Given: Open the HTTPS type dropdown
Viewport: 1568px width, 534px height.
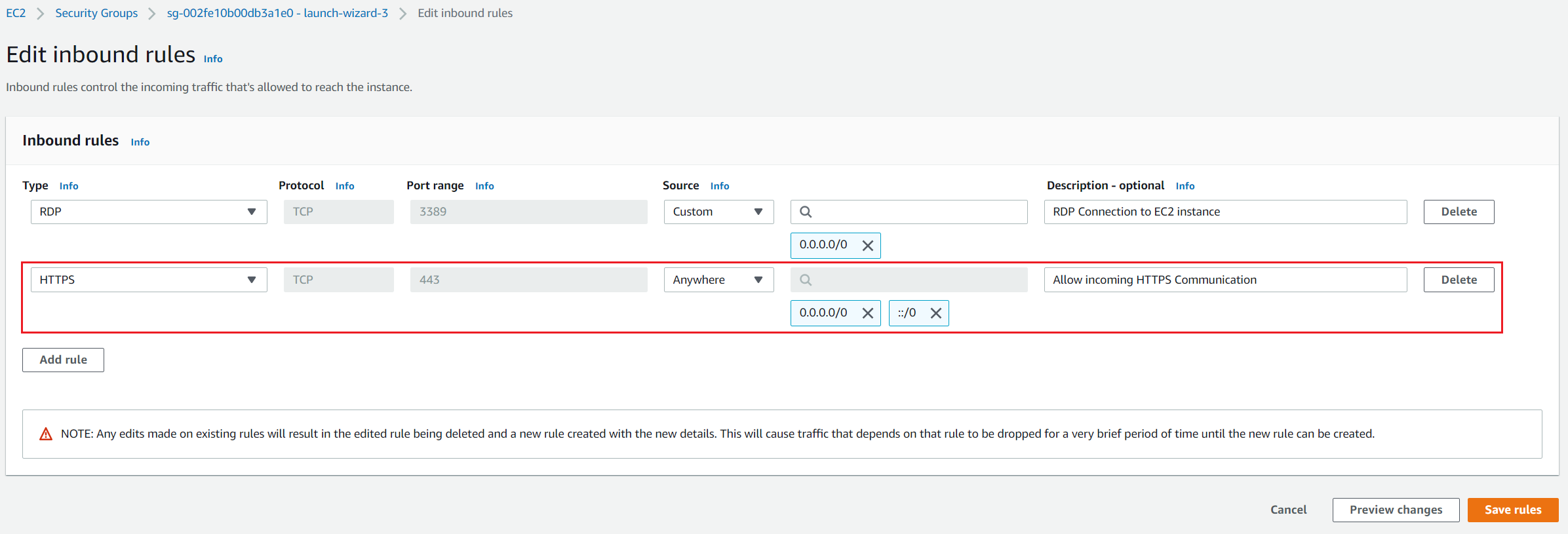Looking at the screenshot, I should coord(149,280).
